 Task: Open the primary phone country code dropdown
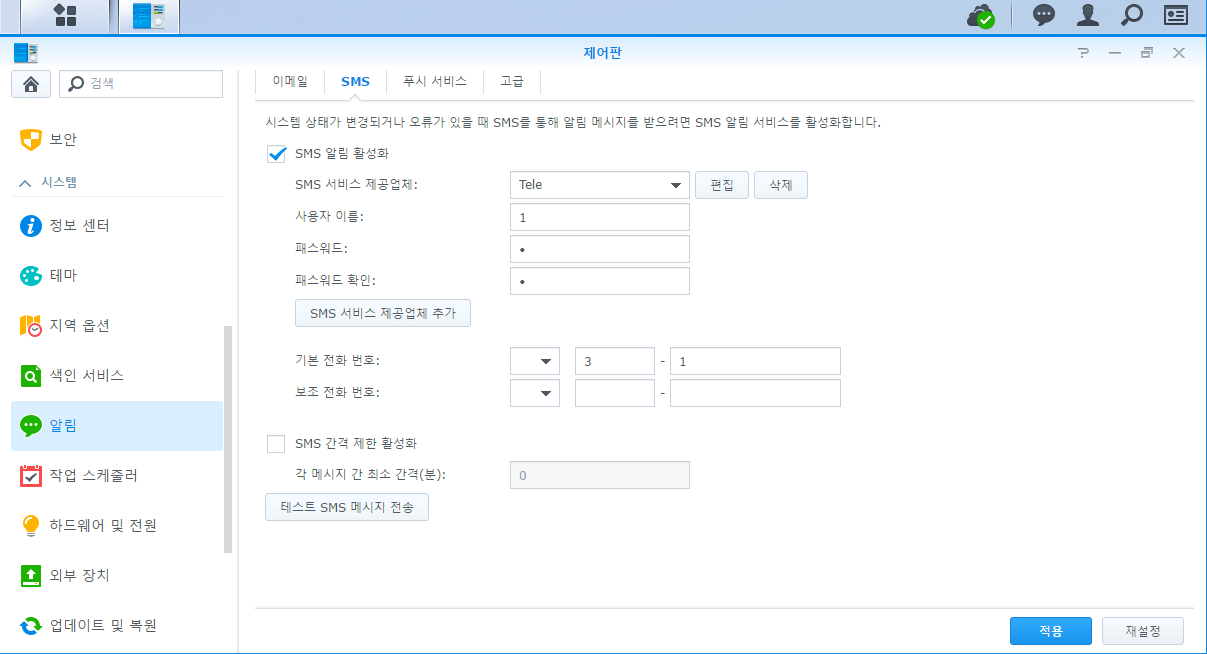[535, 361]
